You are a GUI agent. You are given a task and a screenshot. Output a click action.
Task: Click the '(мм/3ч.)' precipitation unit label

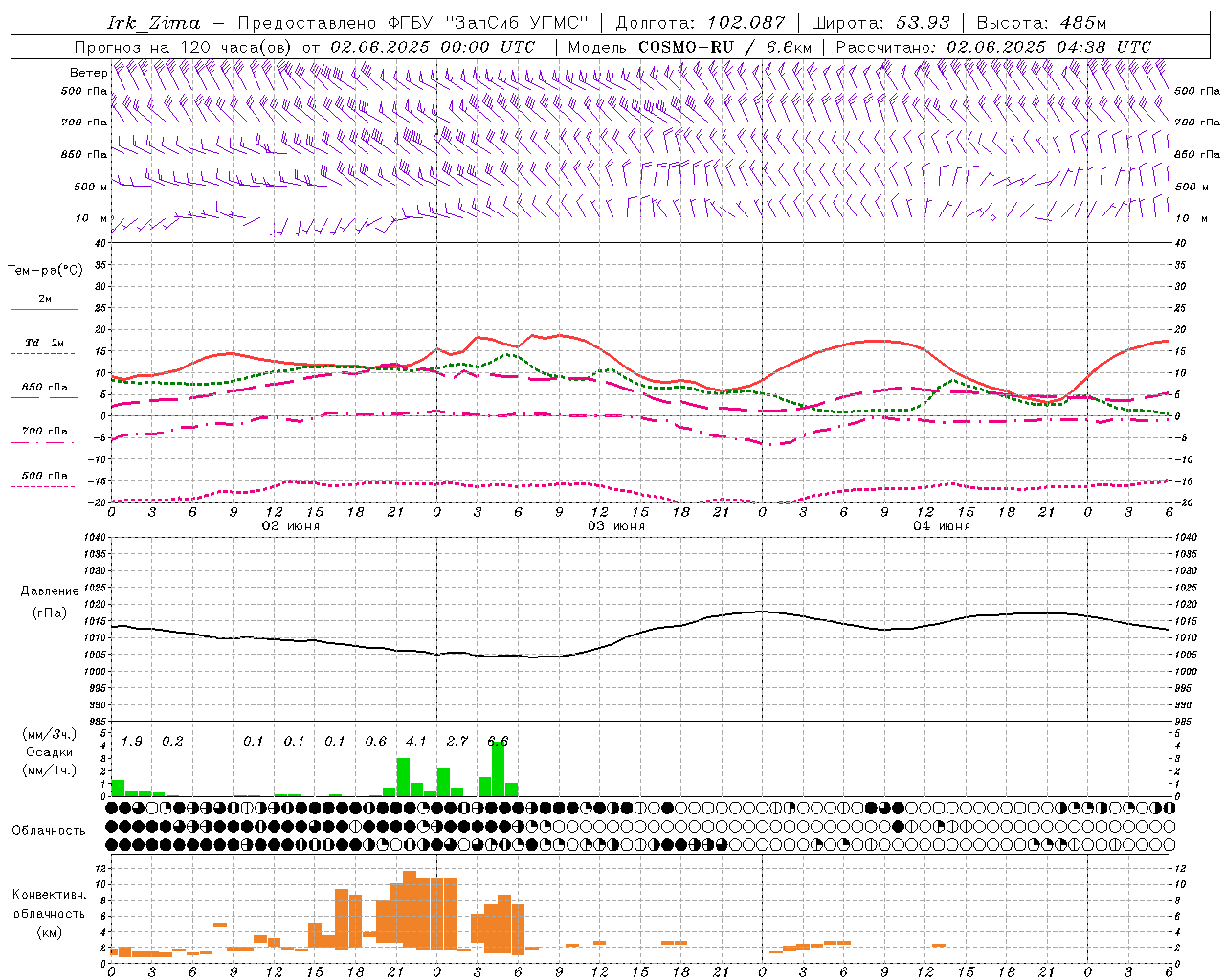point(51,734)
